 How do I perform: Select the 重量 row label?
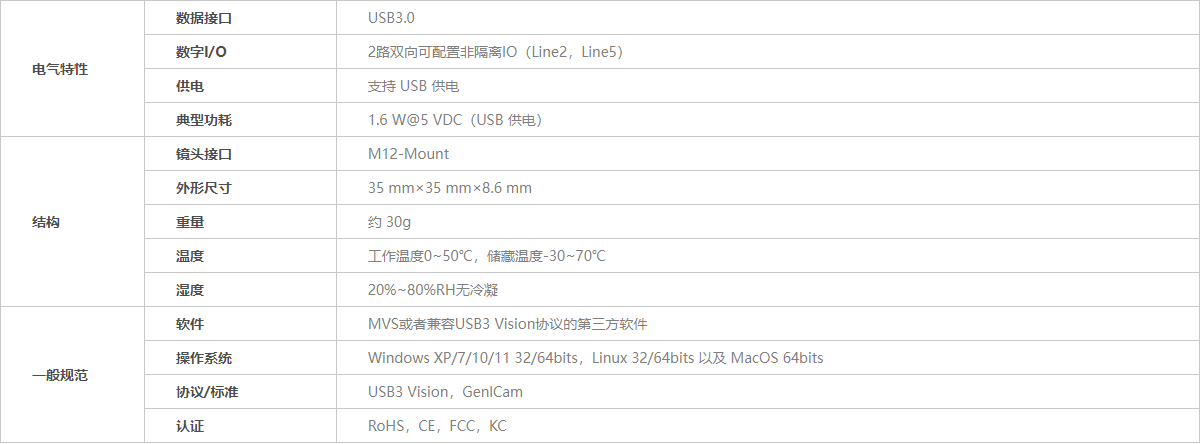pos(189,222)
